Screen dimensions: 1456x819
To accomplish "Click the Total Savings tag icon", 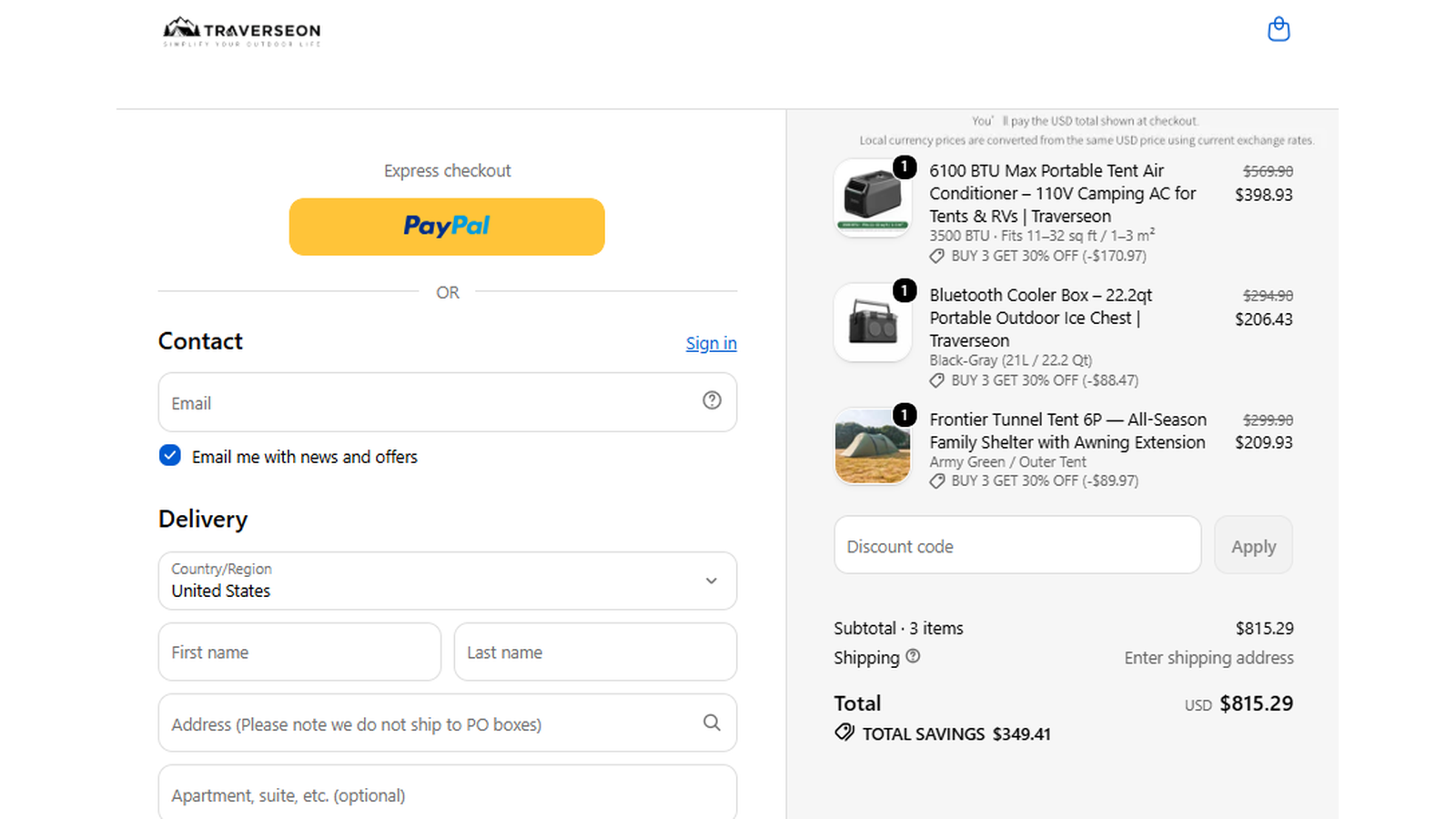I will 844,733.
